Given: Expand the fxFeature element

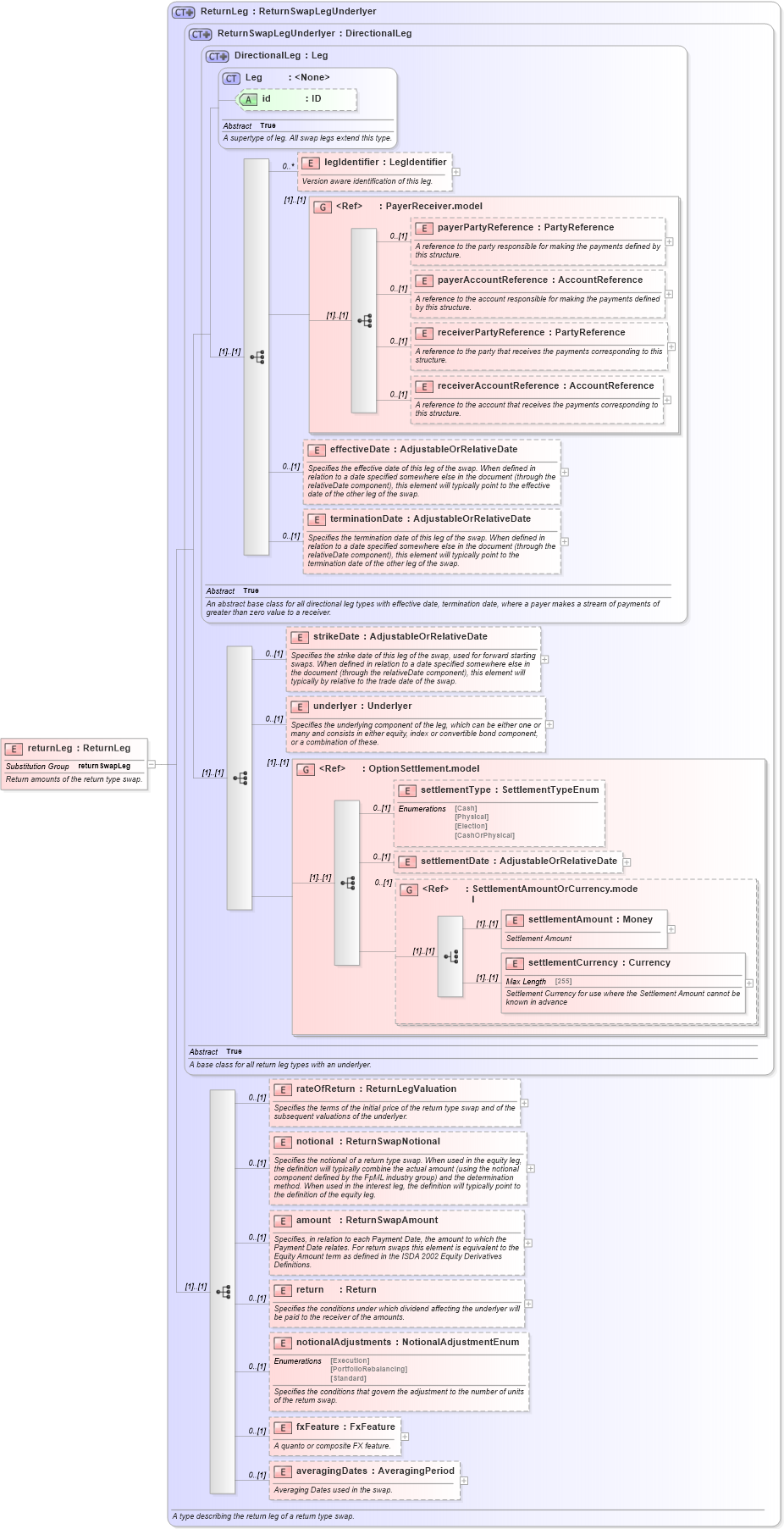Looking at the screenshot, I should pyautogui.click(x=405, y=1437).
